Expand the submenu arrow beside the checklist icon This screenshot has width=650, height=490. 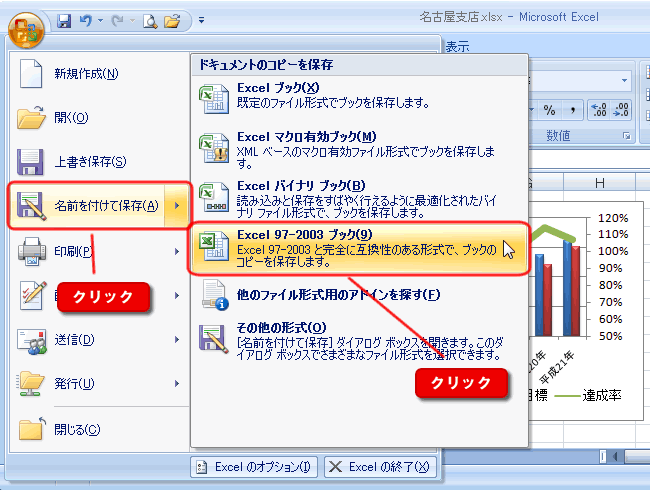(x=177, y=296)
